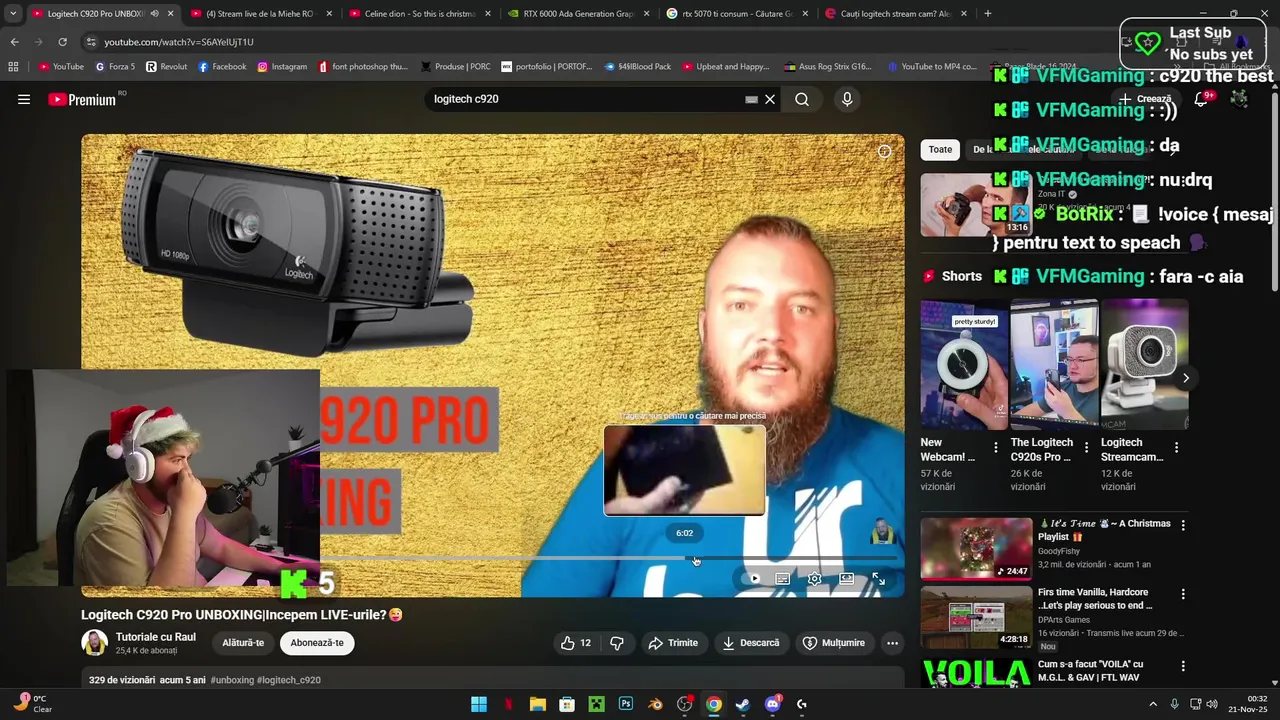Open options for The Logitech C920s Pro short
Viewport: 1280px width, 720px height.
pos(1085,448)
